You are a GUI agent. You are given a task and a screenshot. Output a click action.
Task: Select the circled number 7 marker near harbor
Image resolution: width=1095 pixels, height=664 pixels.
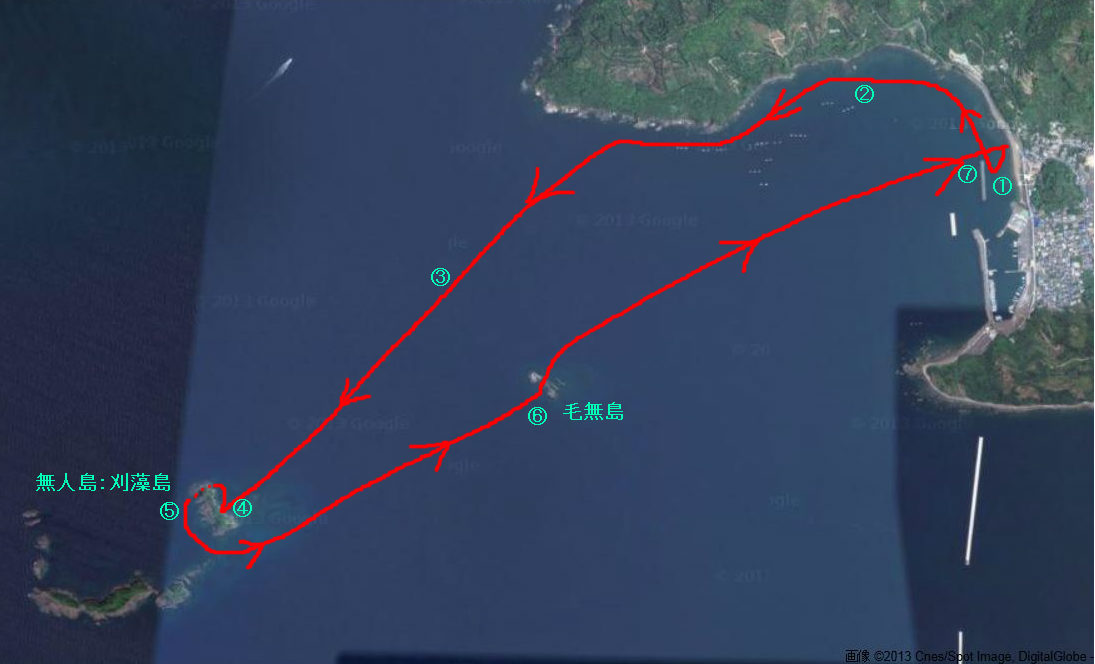point(967,174)
